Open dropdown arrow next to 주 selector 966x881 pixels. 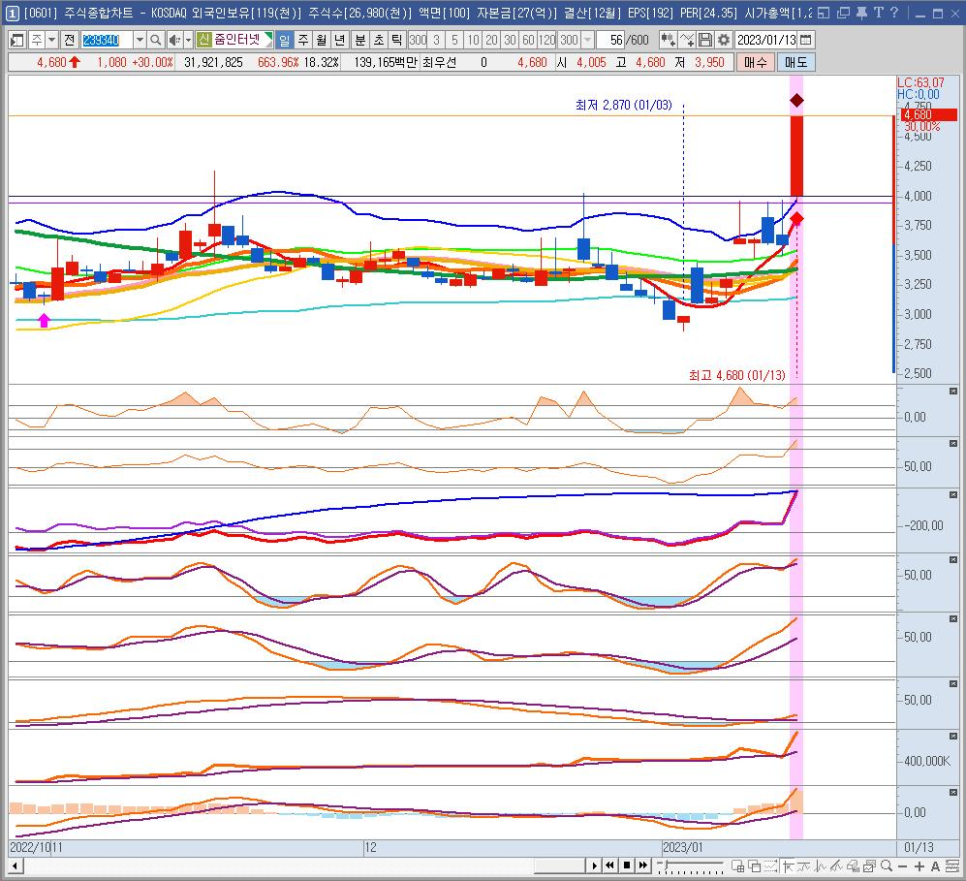[x=52, y=40]
